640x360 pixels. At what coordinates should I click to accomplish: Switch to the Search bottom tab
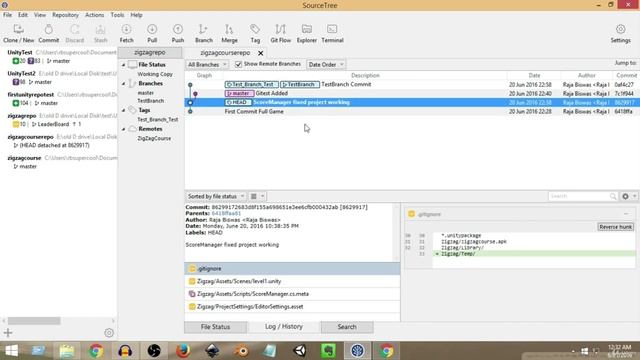347,327
